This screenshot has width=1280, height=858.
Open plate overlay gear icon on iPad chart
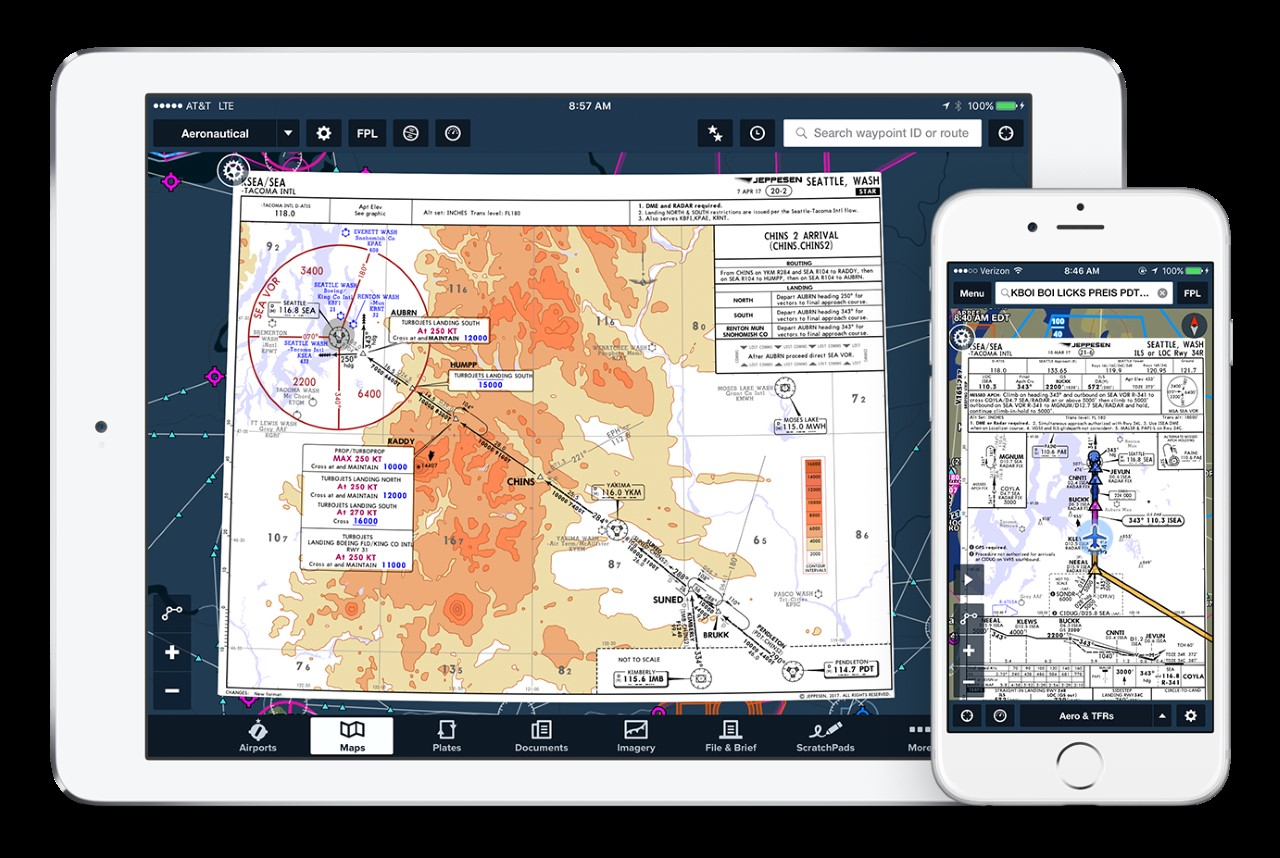(234, 170)
